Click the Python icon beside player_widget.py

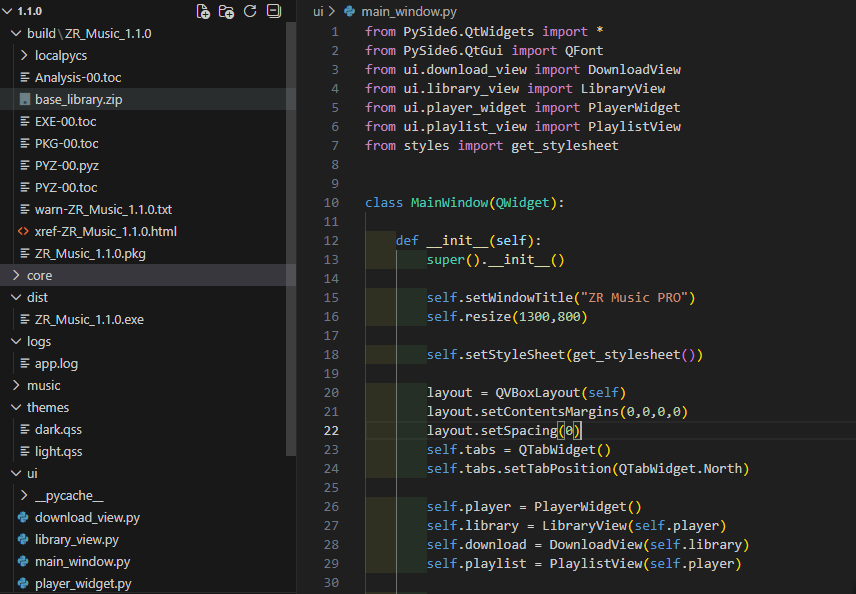tap(24, 583)
